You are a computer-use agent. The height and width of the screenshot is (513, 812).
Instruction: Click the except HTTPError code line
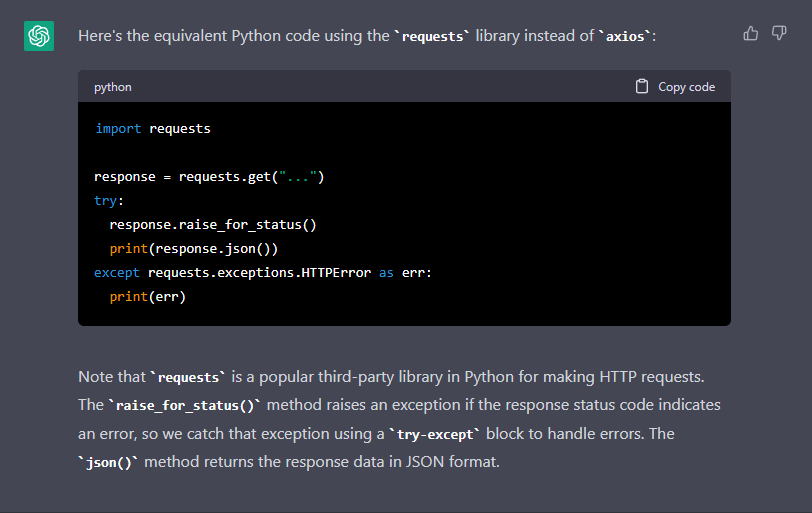click(263, 272)
